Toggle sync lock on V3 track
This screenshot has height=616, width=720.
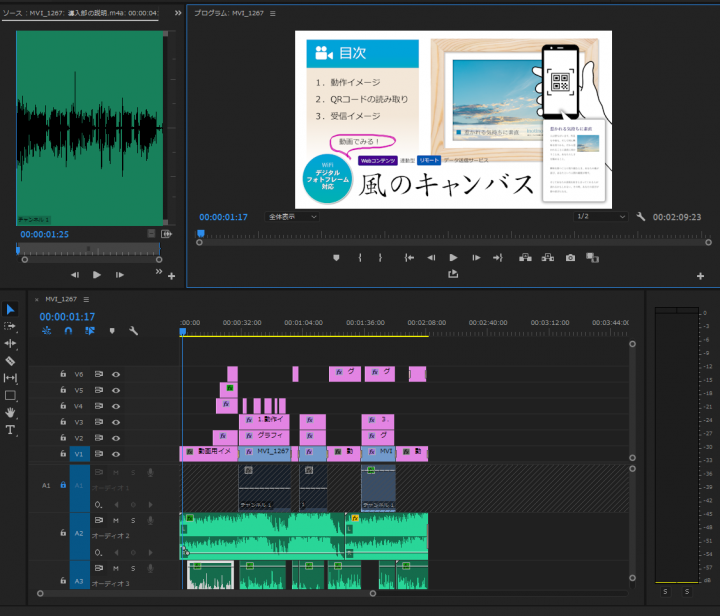tap(98, 422)
